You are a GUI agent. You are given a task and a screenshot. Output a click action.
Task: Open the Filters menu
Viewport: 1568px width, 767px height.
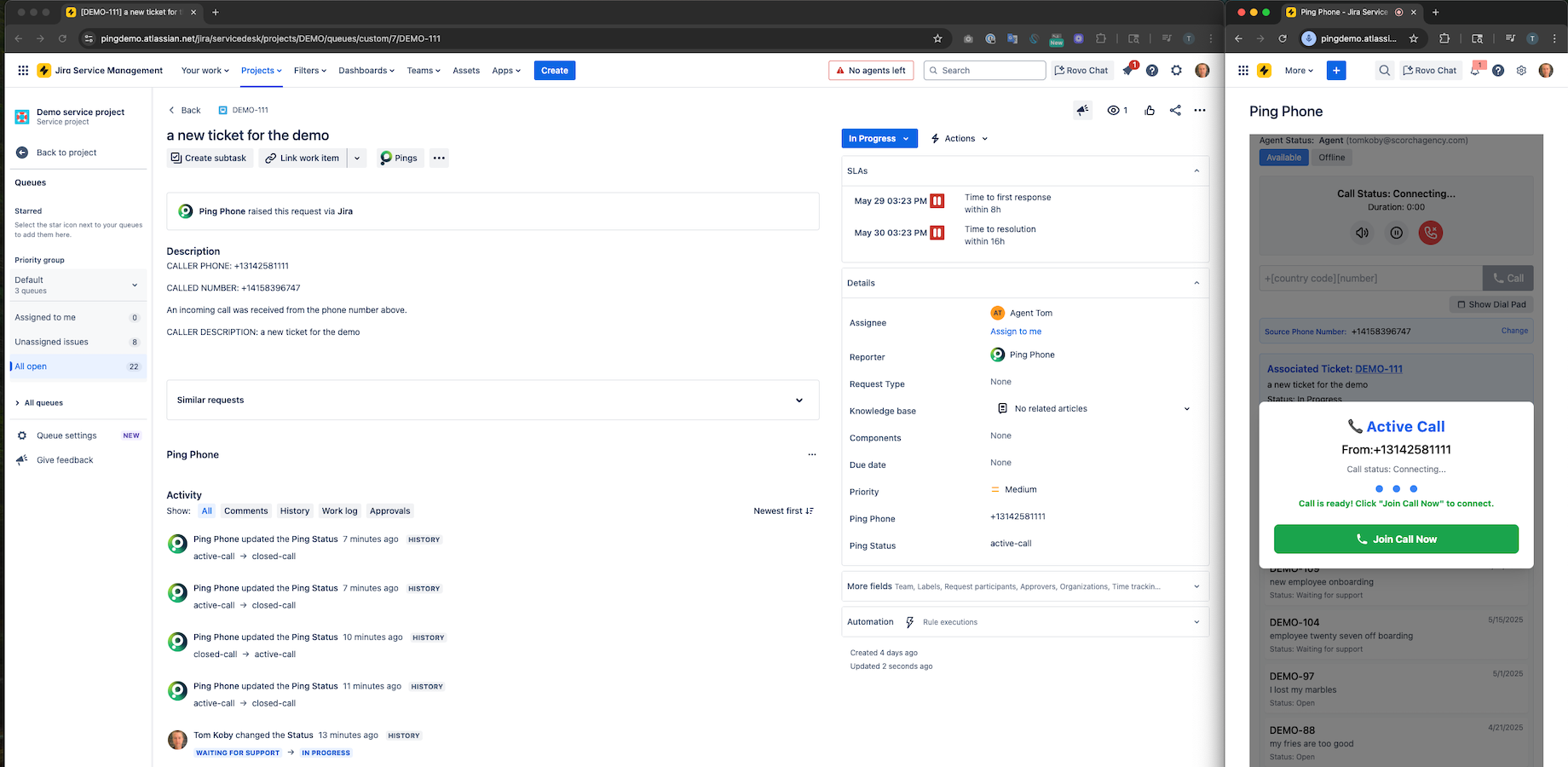(310, 71)
